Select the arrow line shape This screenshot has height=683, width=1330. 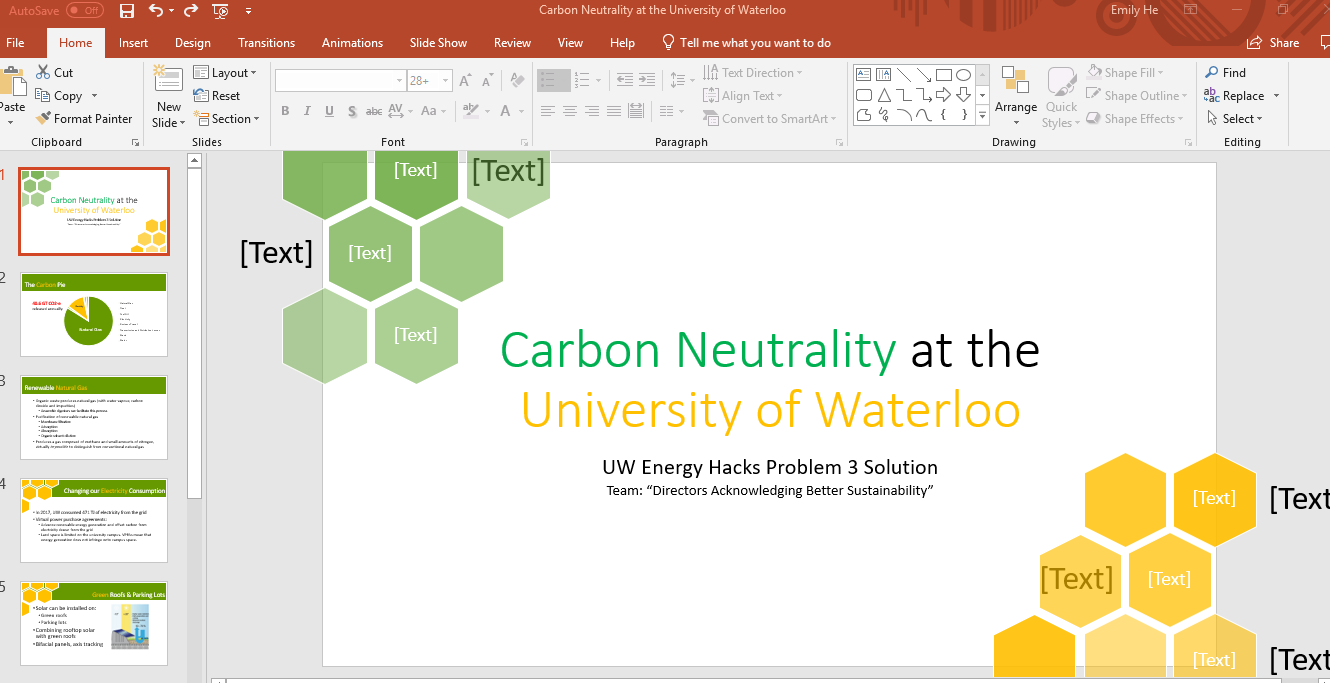click(923, 74)
